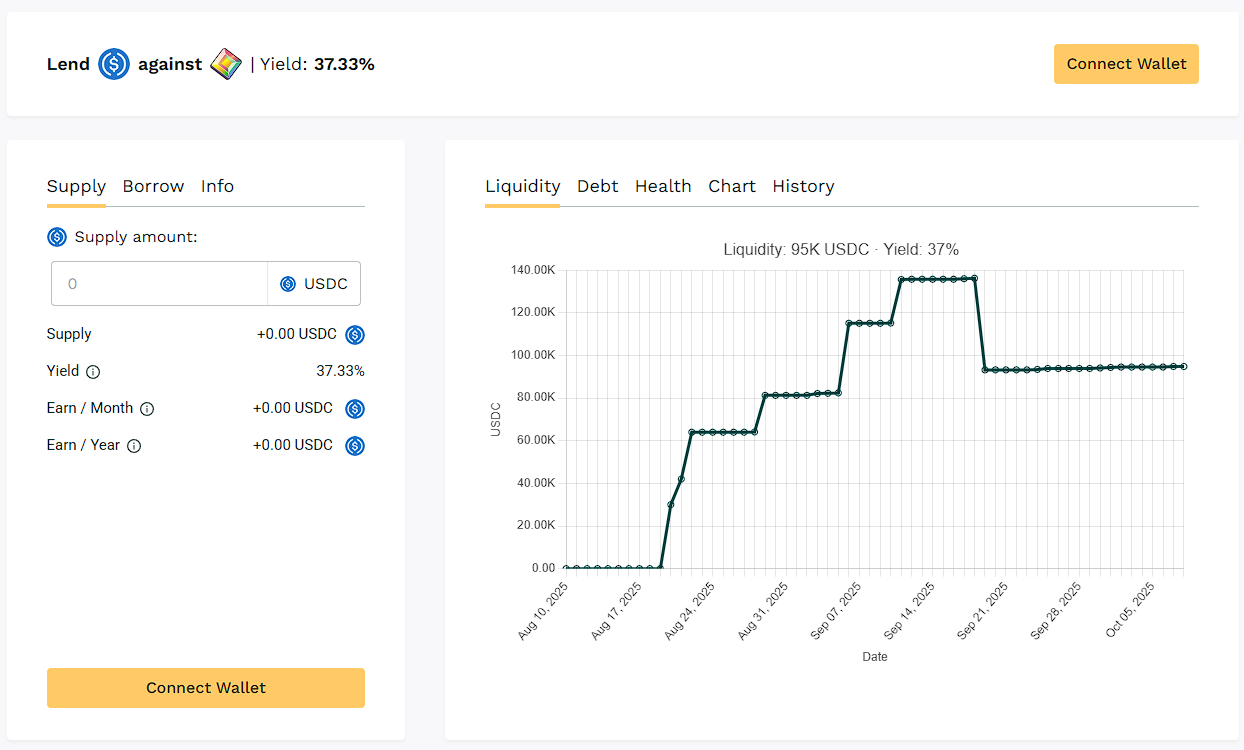Click USDC icon next to Supply amount label
The image size is (1244, 750).
[57, 237]
